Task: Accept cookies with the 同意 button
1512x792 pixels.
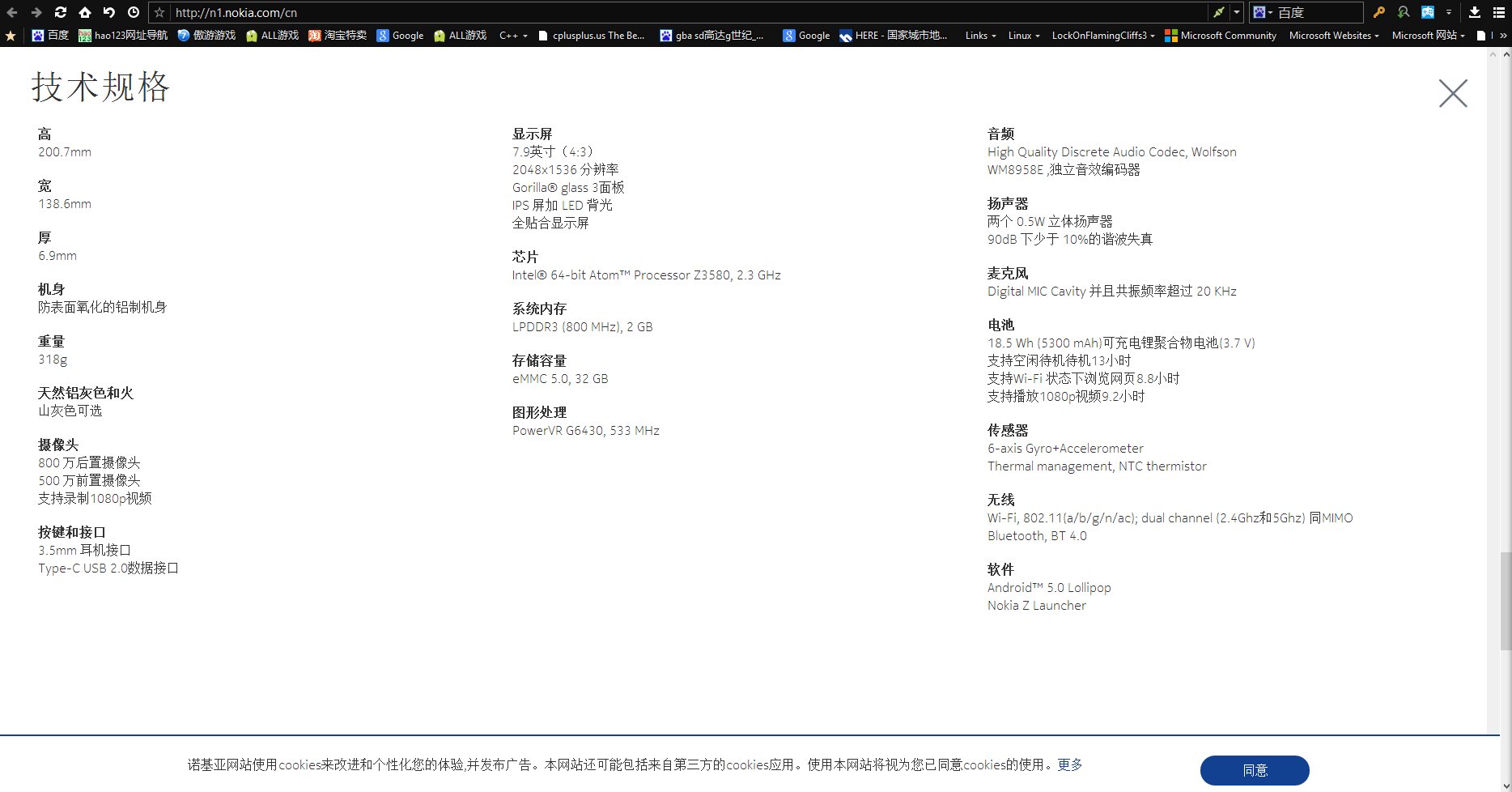Action: coord(1255,769)
